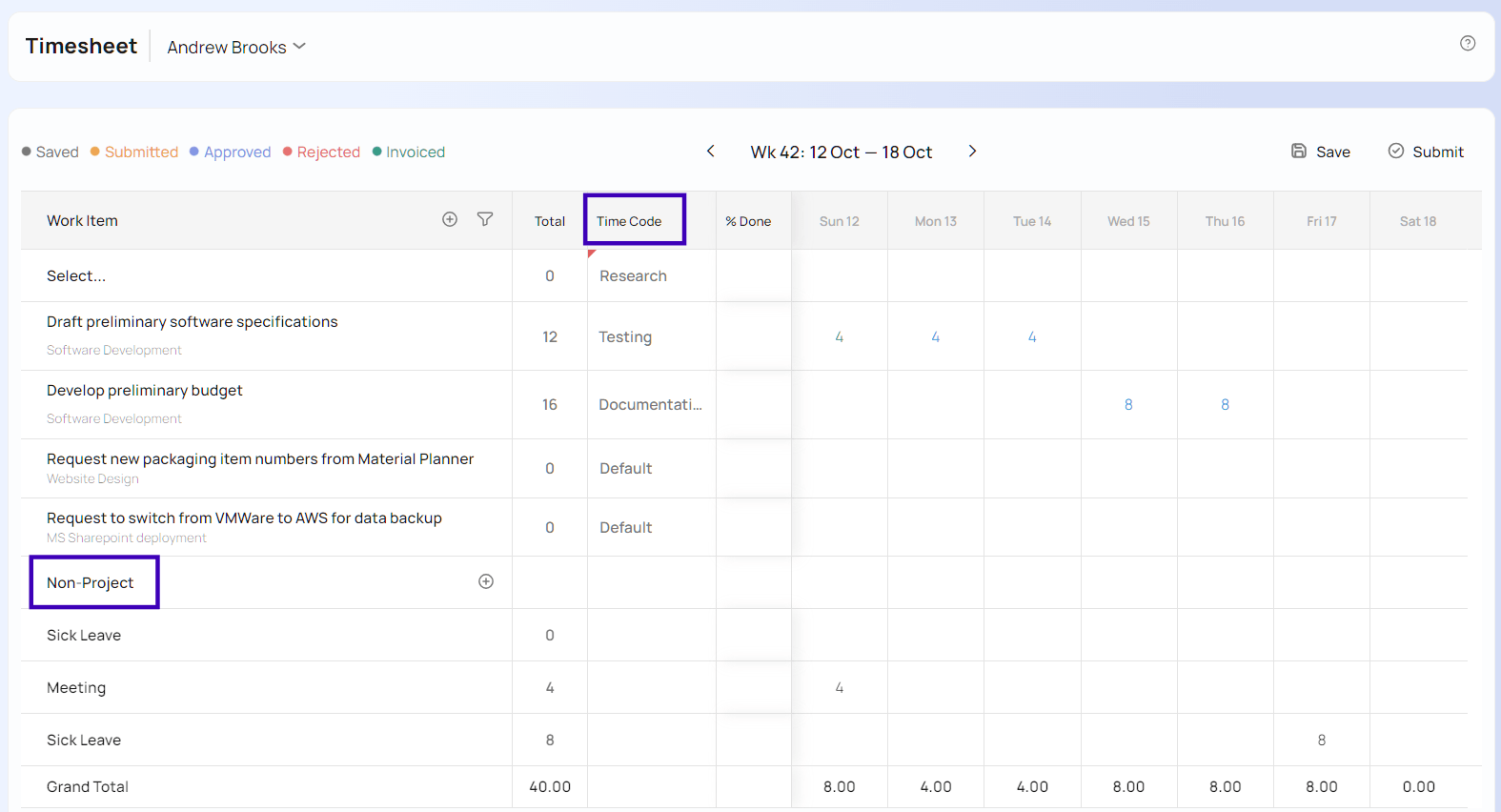
Task: Add a work item via header plus icon
Action: tap(450, 219)
